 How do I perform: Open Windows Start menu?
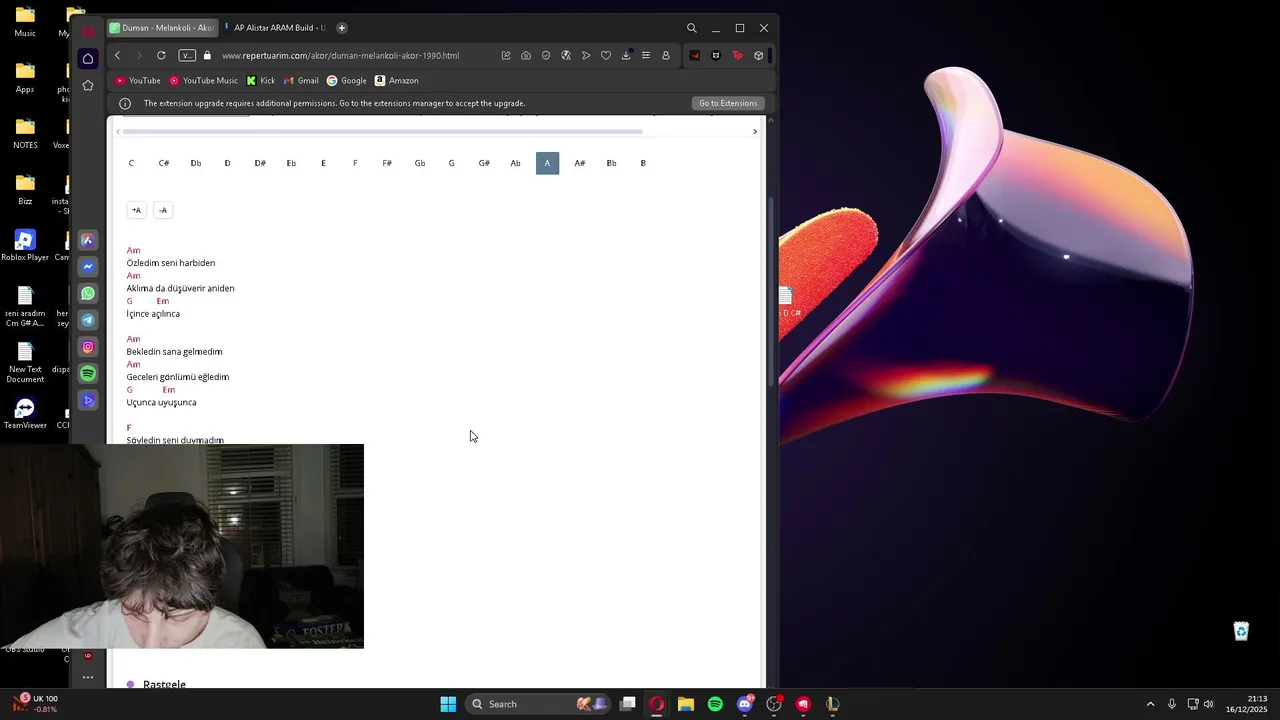point(448,704)
